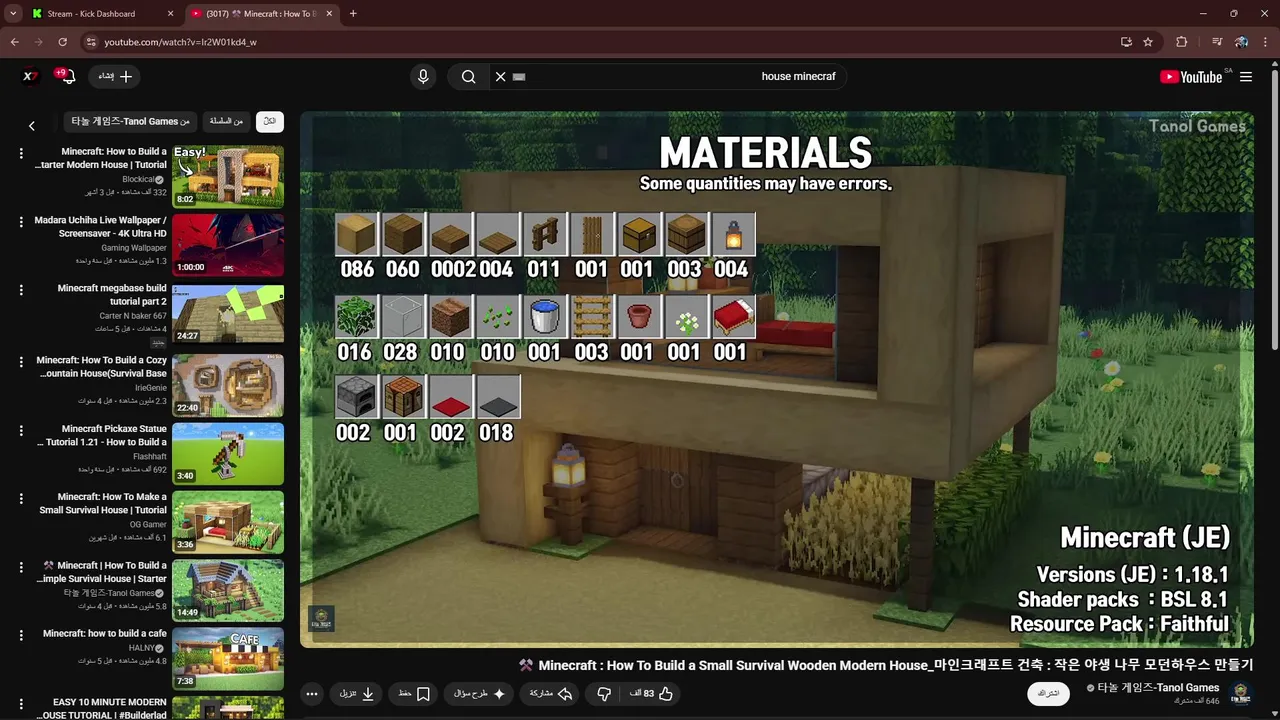Open options for OG Gamer survival house video
The height and width of the screenshot is (720, 1280).
(21, 498)
